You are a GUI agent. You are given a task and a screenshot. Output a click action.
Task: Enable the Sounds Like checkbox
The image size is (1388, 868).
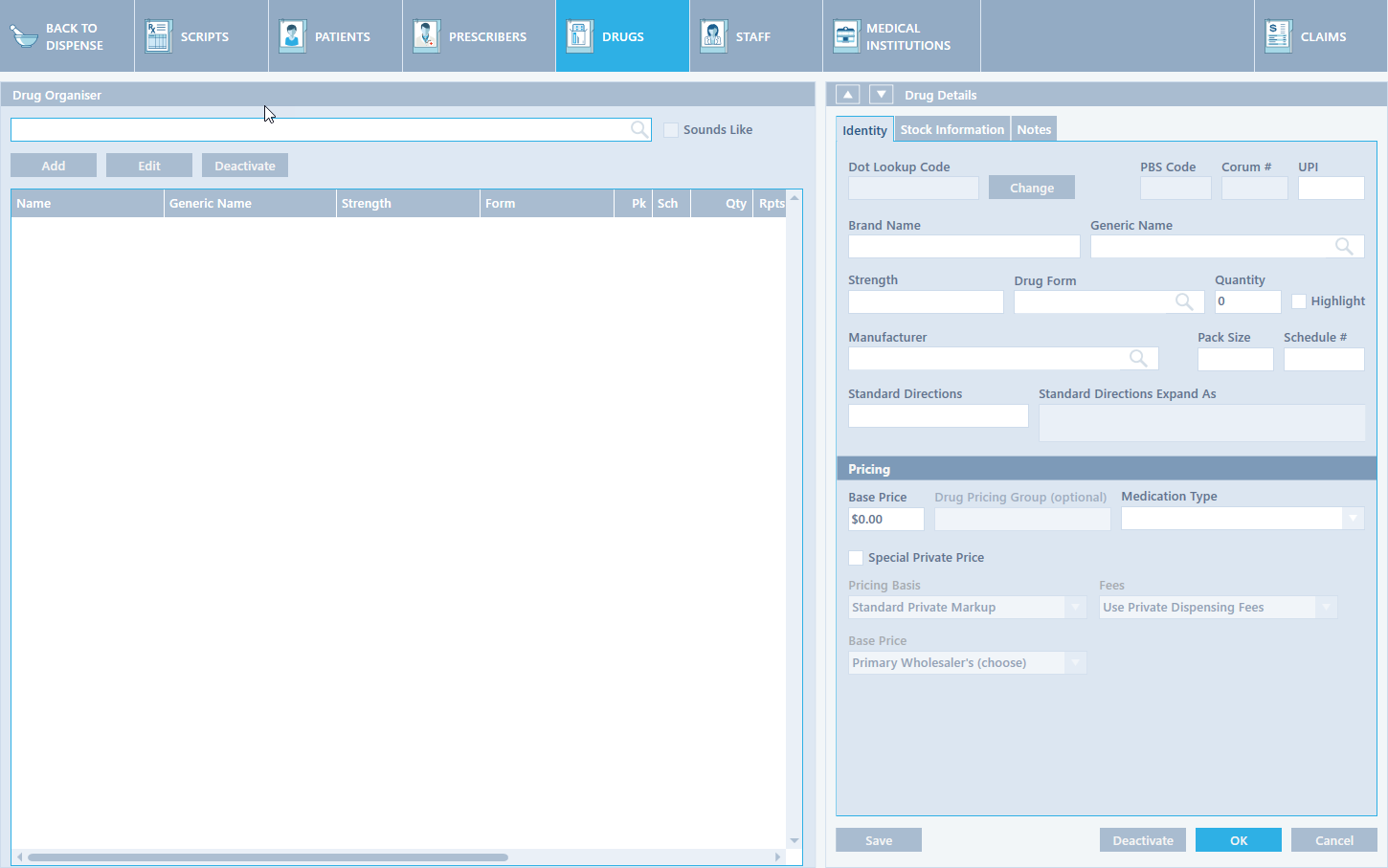[x=671, y=130]
